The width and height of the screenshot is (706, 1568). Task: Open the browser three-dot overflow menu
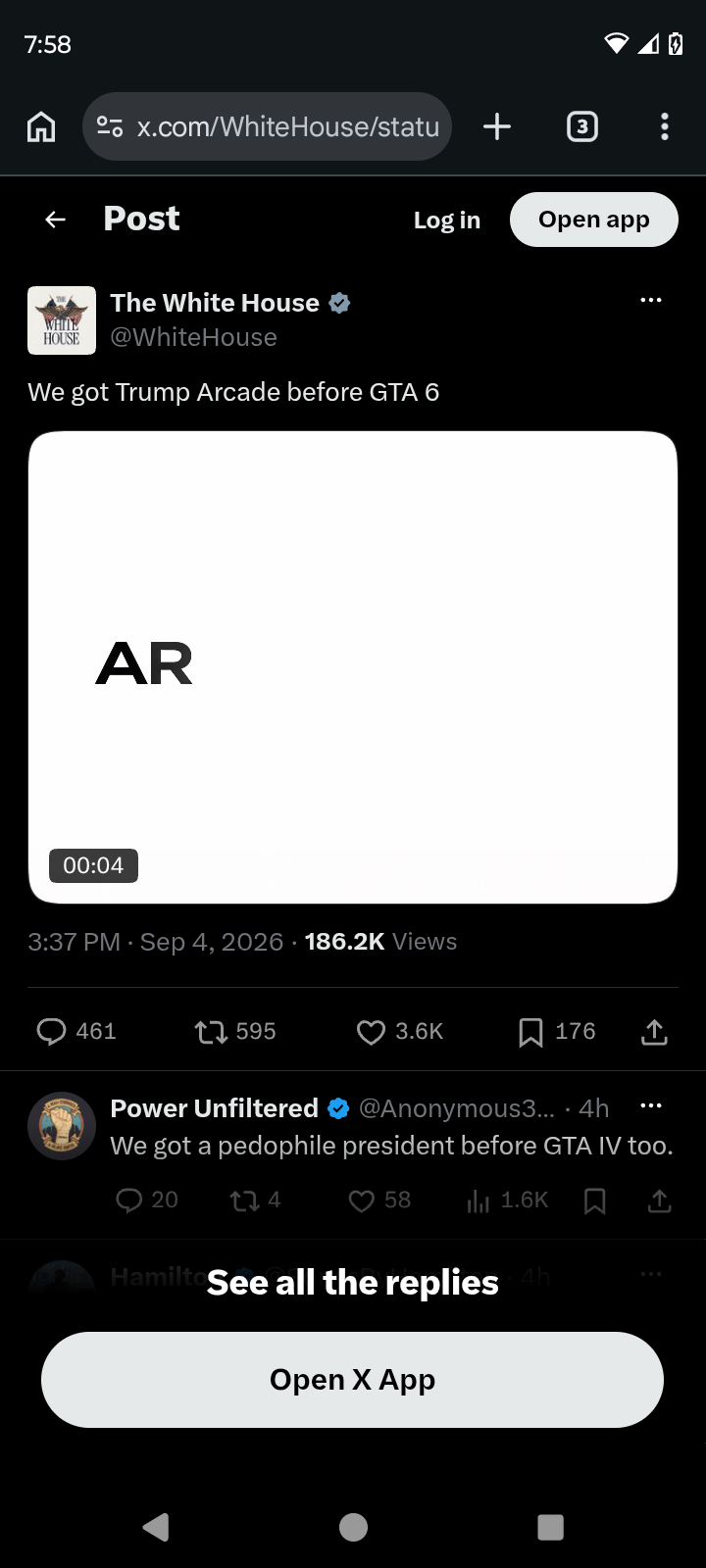point(665,126)
